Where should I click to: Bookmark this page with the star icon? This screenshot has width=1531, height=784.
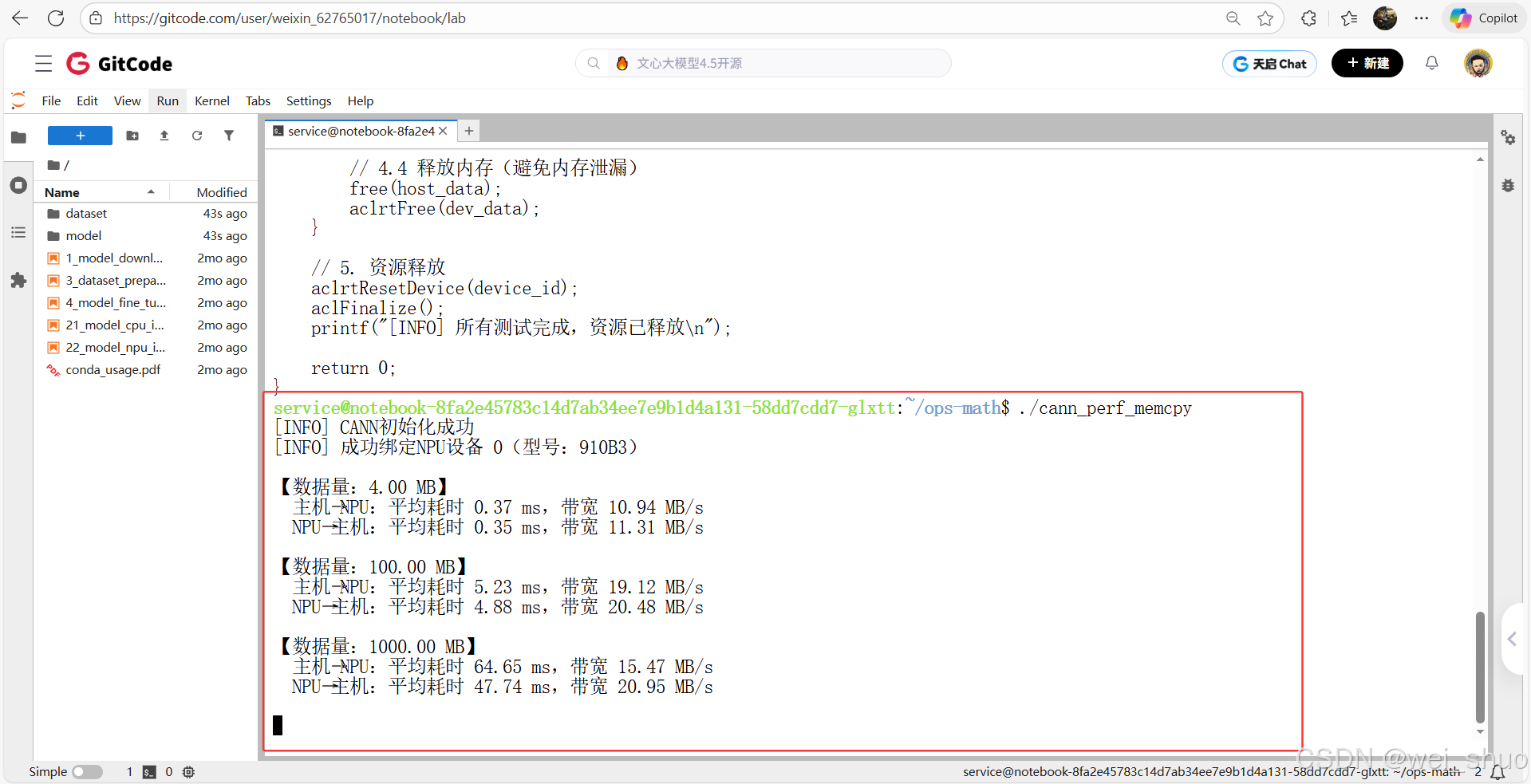point(1265,18)
